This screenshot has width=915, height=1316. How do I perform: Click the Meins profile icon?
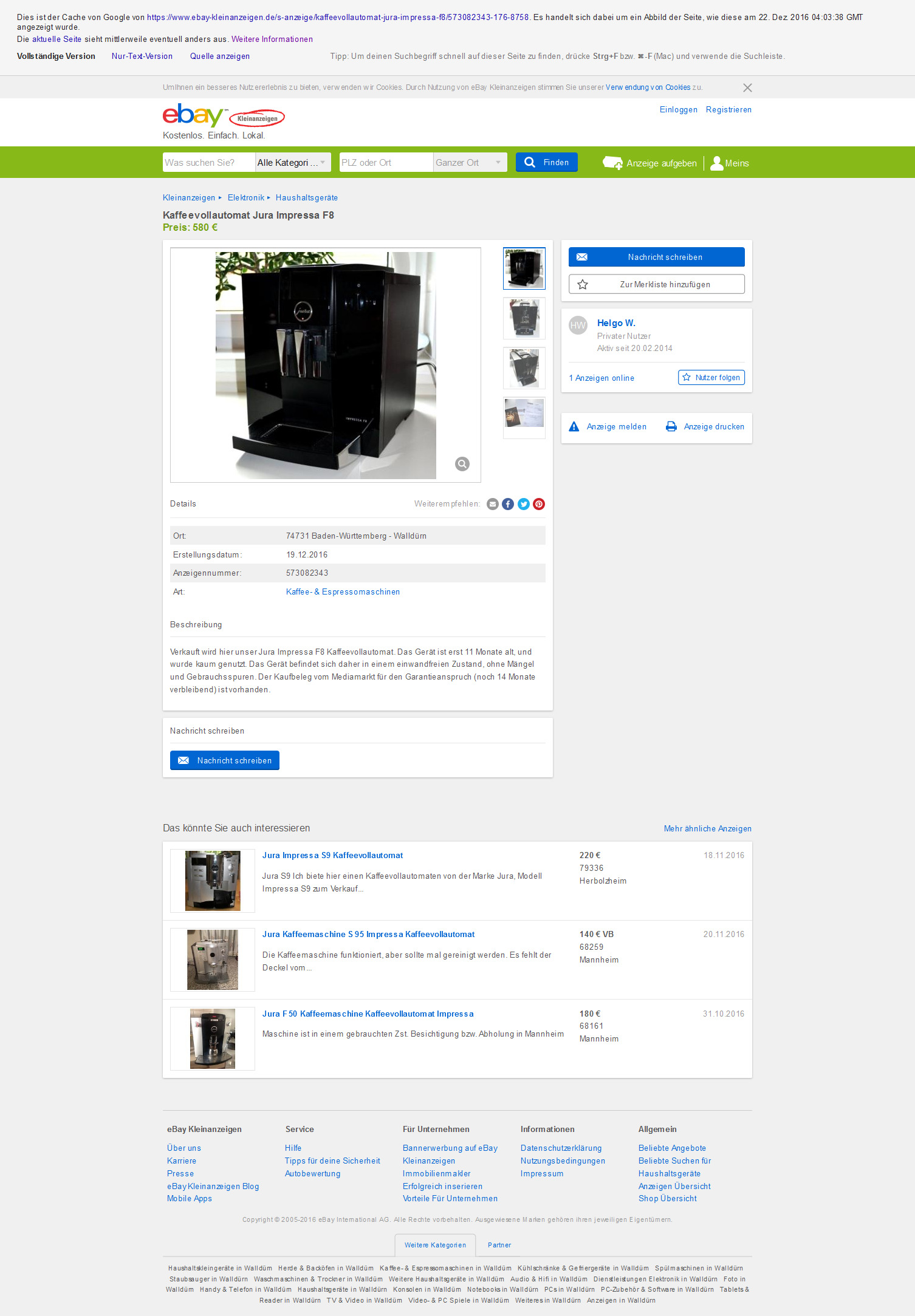click(x=717, y=163)
